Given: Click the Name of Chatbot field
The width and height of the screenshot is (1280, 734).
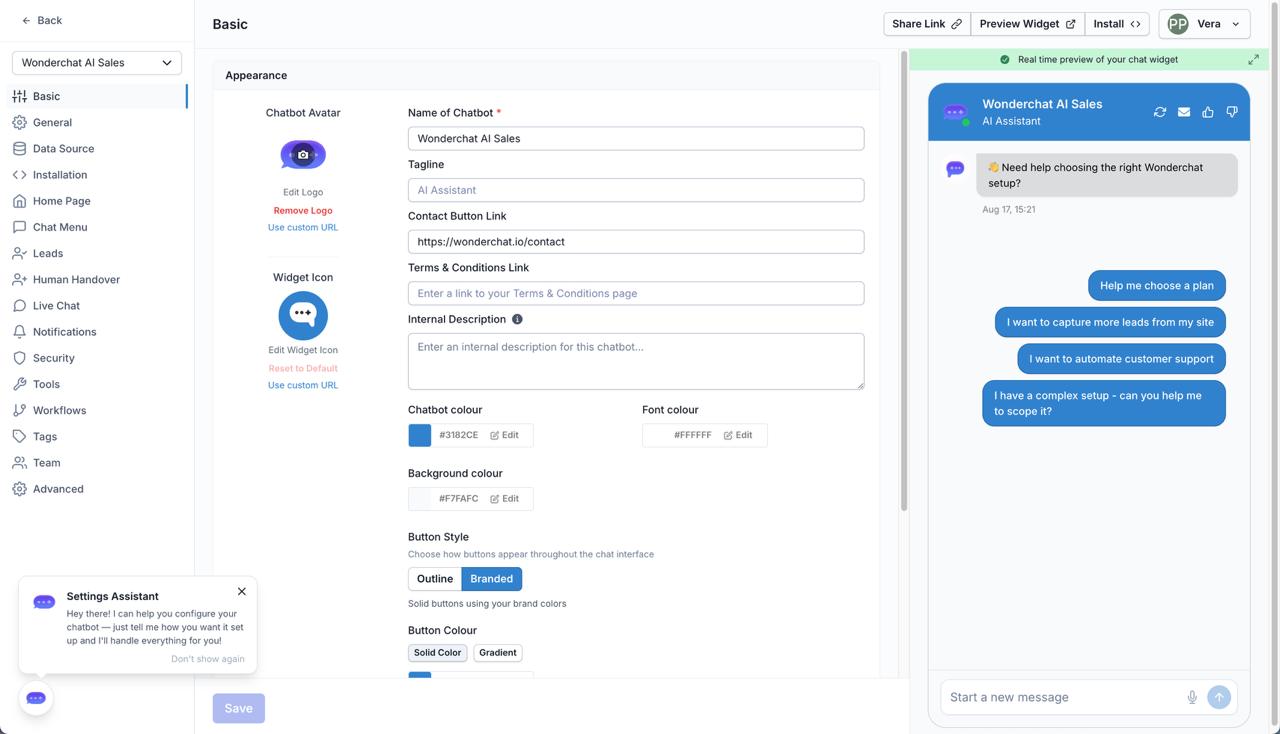Looking at the screenshot, I should point(636,139).
